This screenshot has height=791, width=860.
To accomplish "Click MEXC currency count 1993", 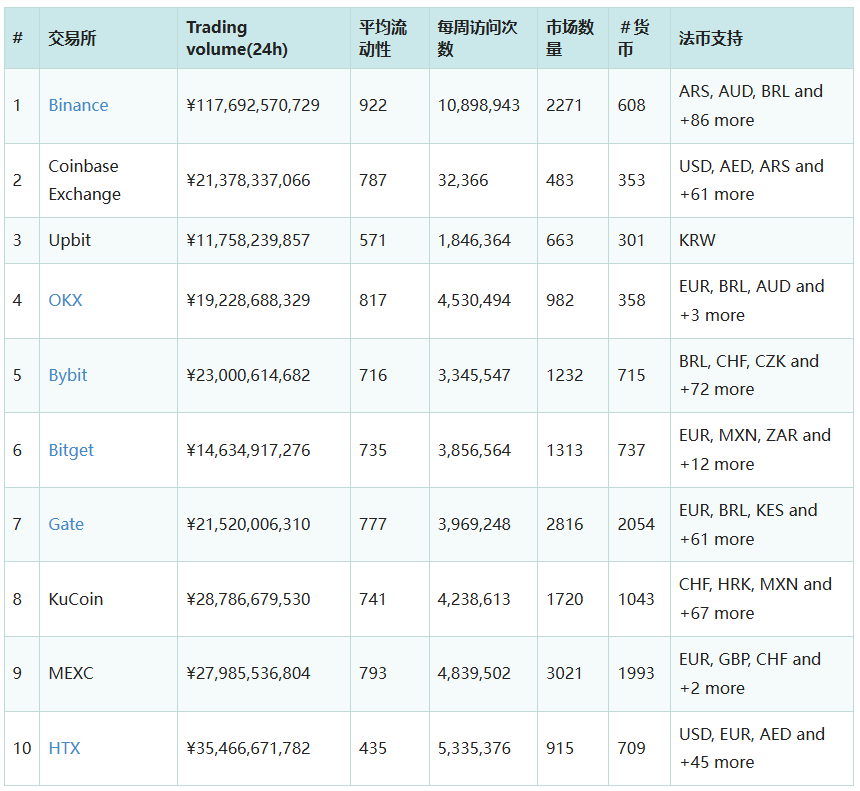I will coord(636,673).
